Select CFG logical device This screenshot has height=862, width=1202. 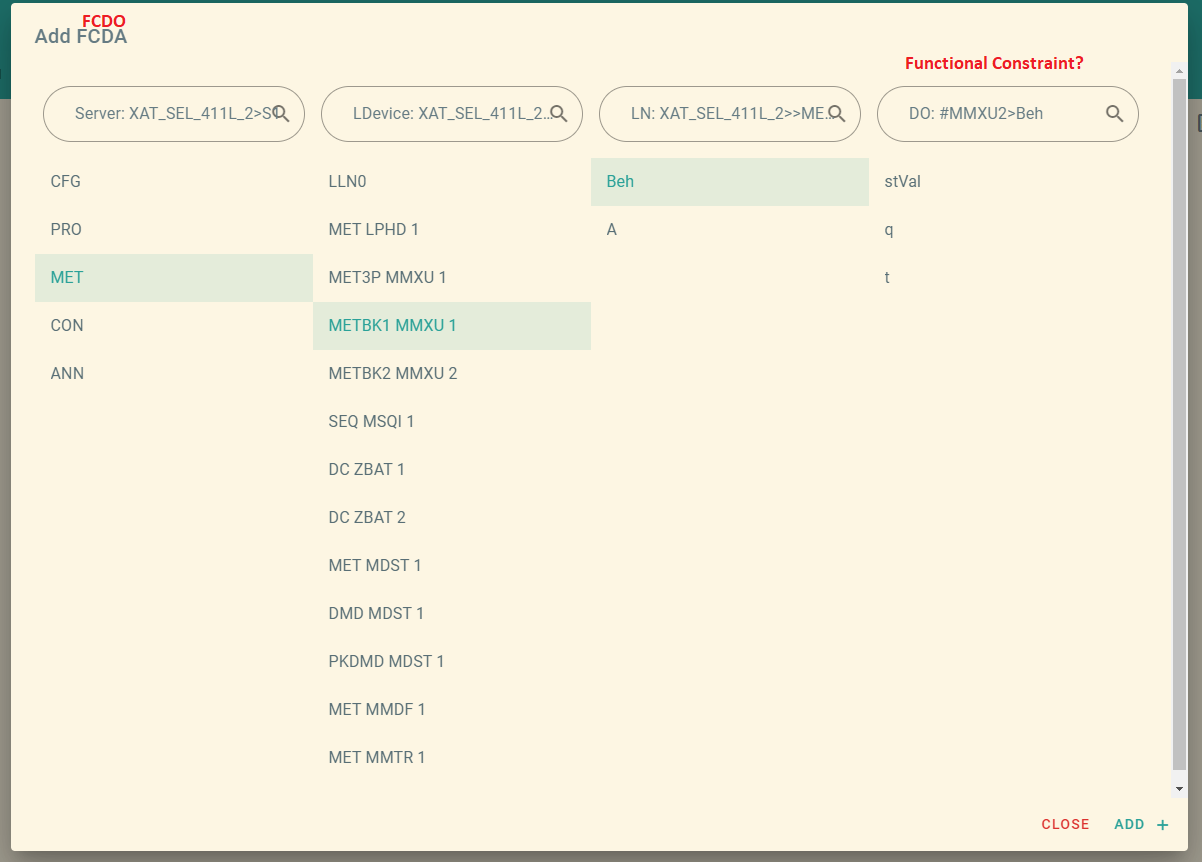tap(174, 182)
